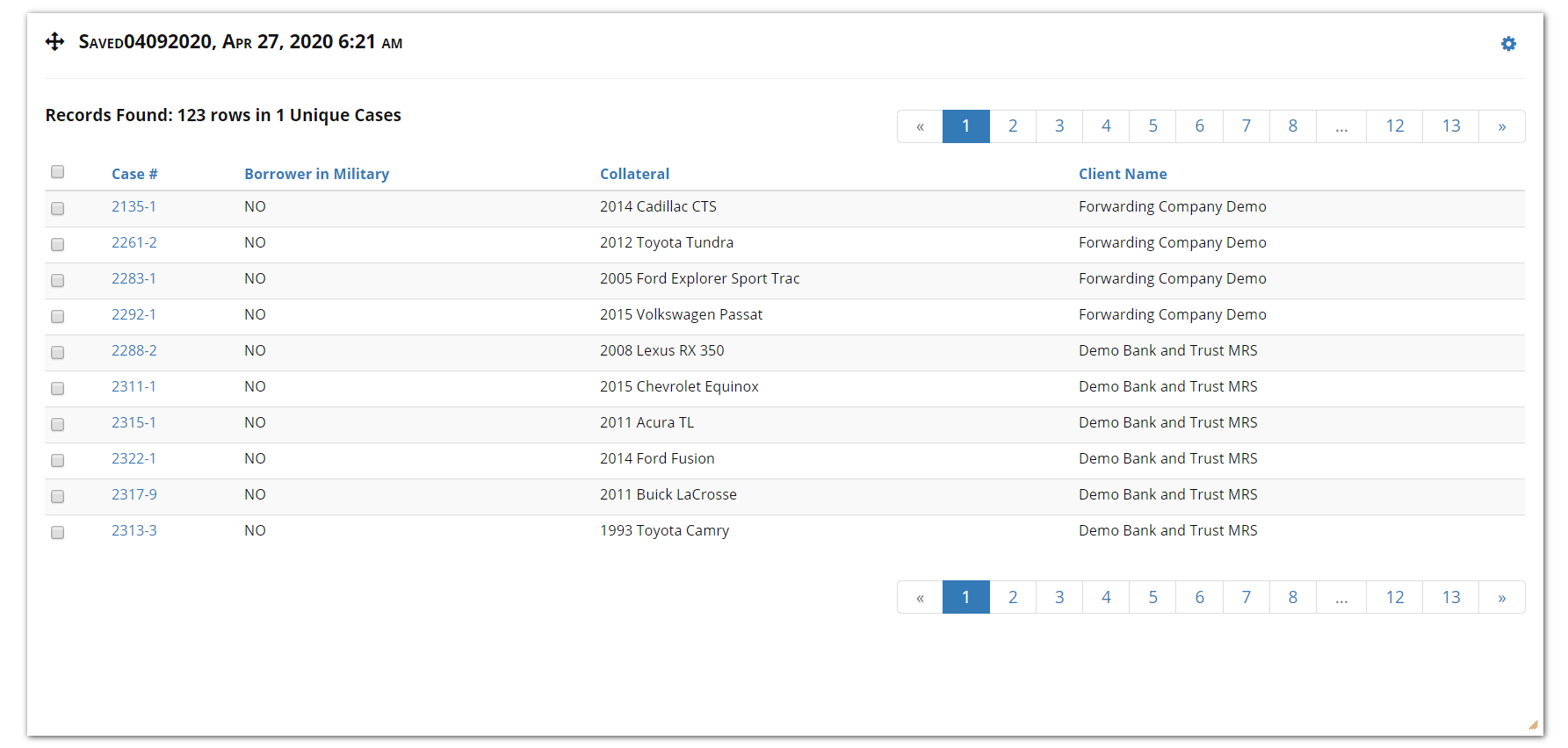The height and width of the screenshot is (748, 1568).
Task: Go to page 5 in bottom pagination
Action: coord(1153,597)
